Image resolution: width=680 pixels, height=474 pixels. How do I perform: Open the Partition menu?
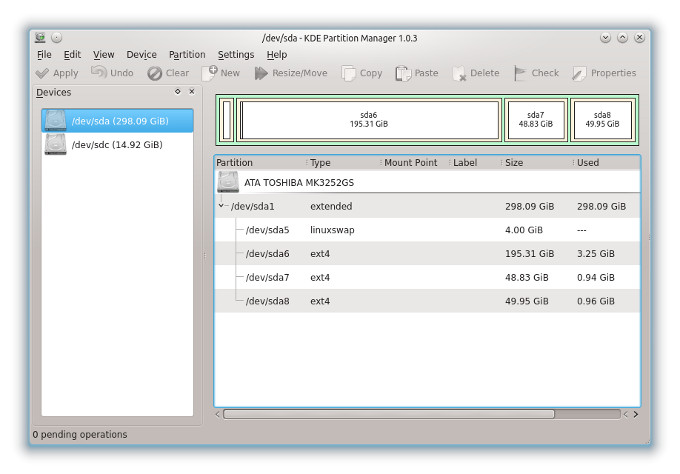coord(187,55)
